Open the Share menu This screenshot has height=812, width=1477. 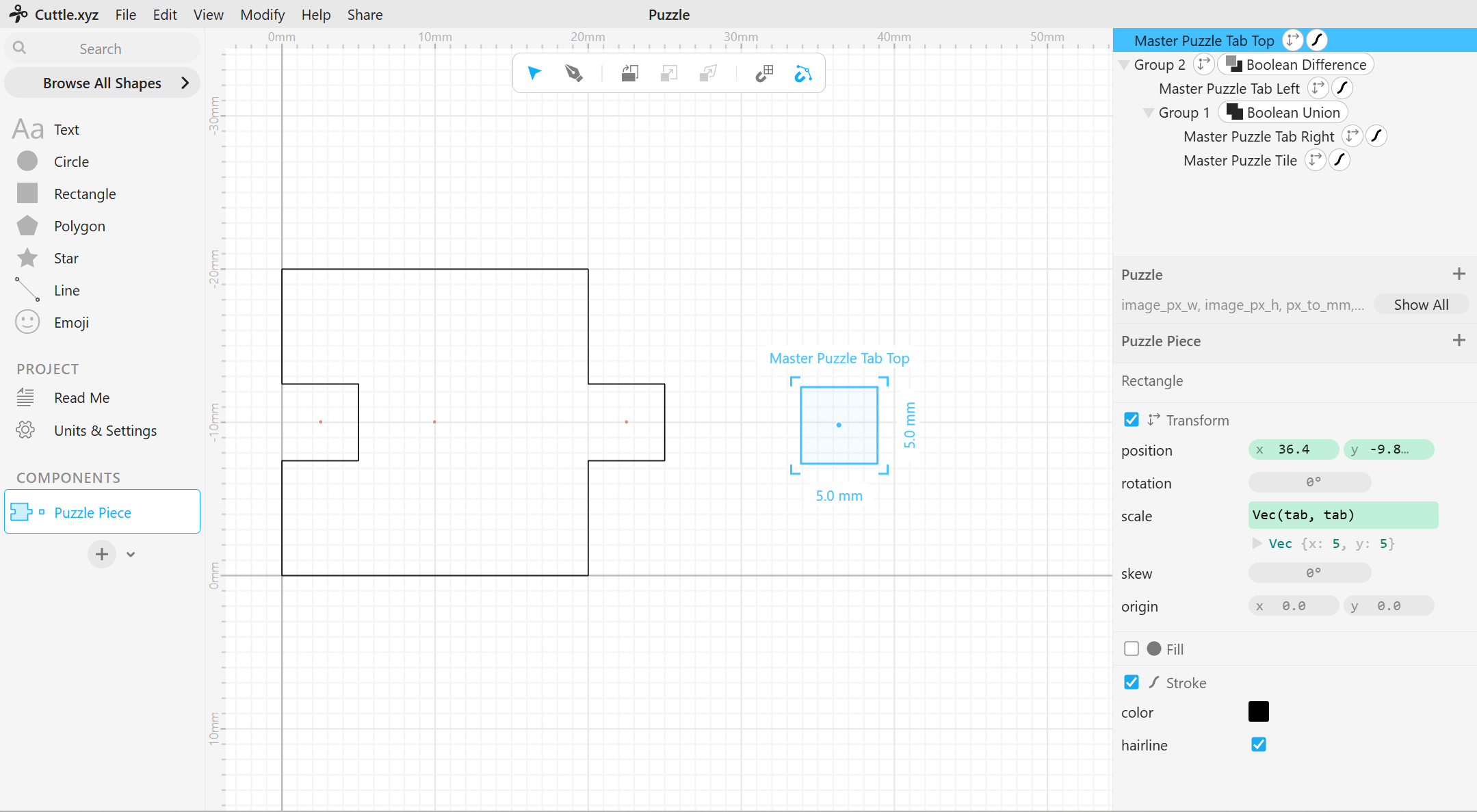point(365,14)
